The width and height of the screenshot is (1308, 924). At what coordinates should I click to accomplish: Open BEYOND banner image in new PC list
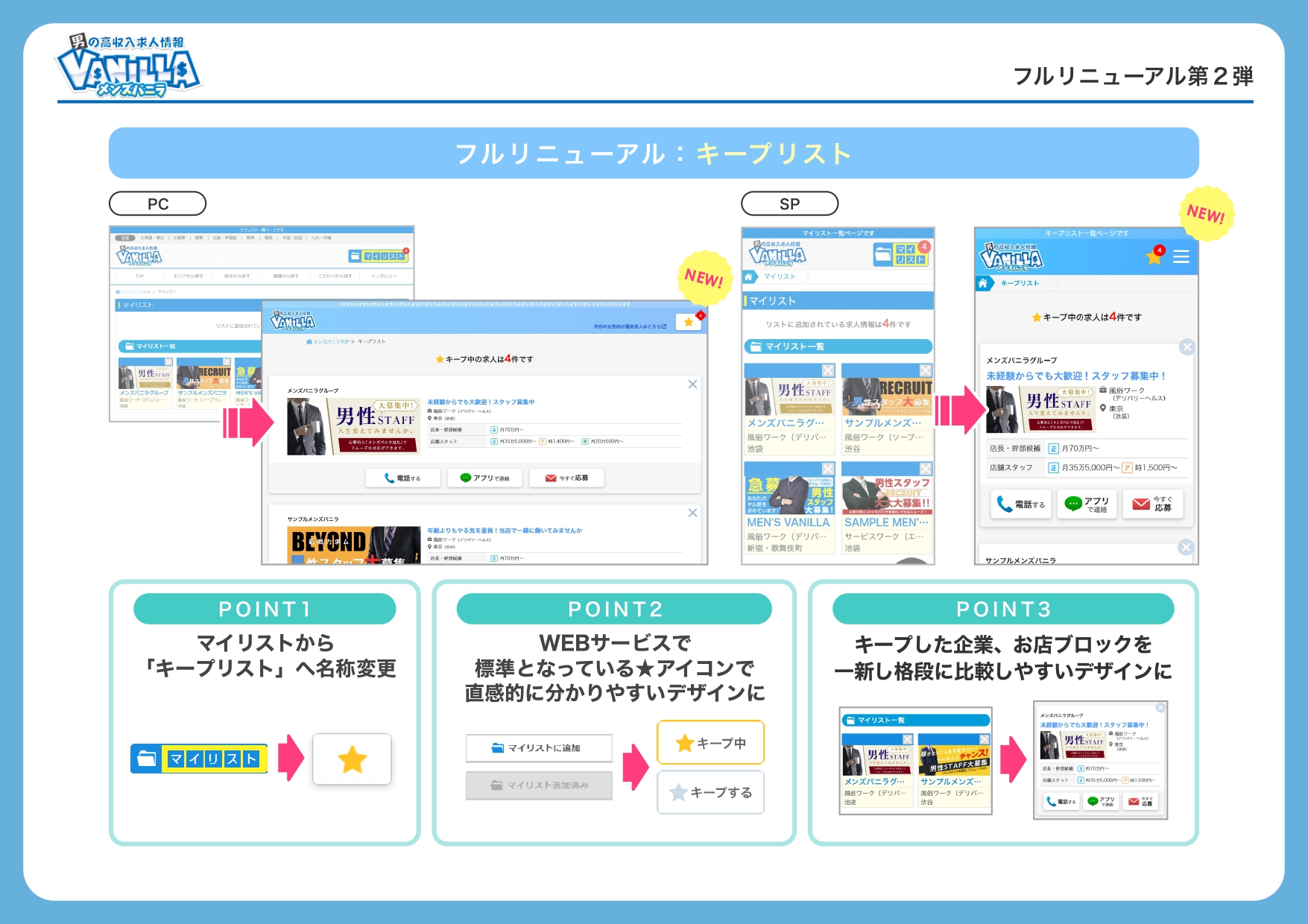pyautogui.click(x=354, y=545)
